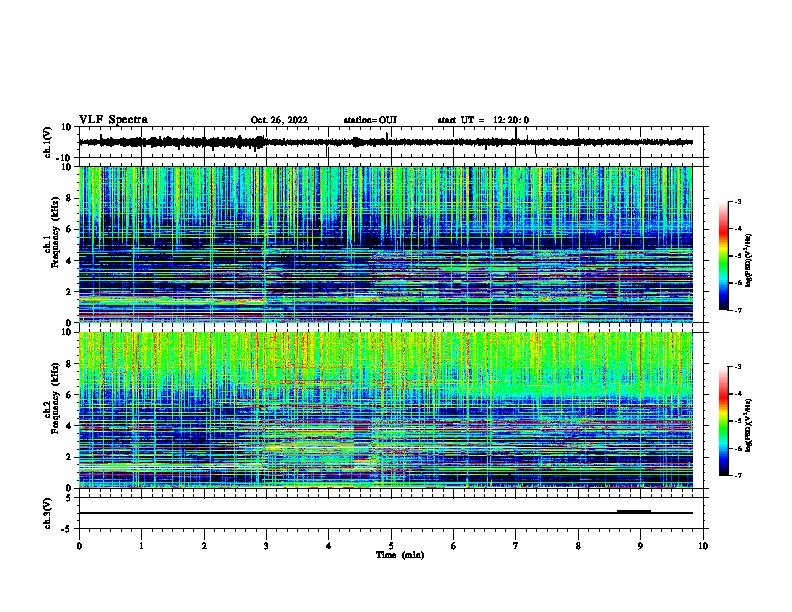Screen dimensions: 792x612
Task: Click the 'start UT = 12:20:0' label
Action: (483, 120)
